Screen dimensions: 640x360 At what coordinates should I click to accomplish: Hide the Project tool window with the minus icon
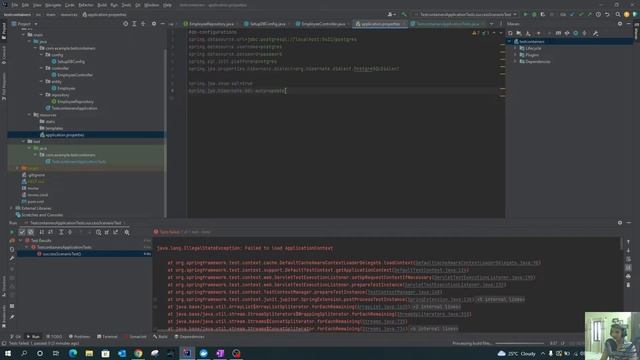[162, 24]
